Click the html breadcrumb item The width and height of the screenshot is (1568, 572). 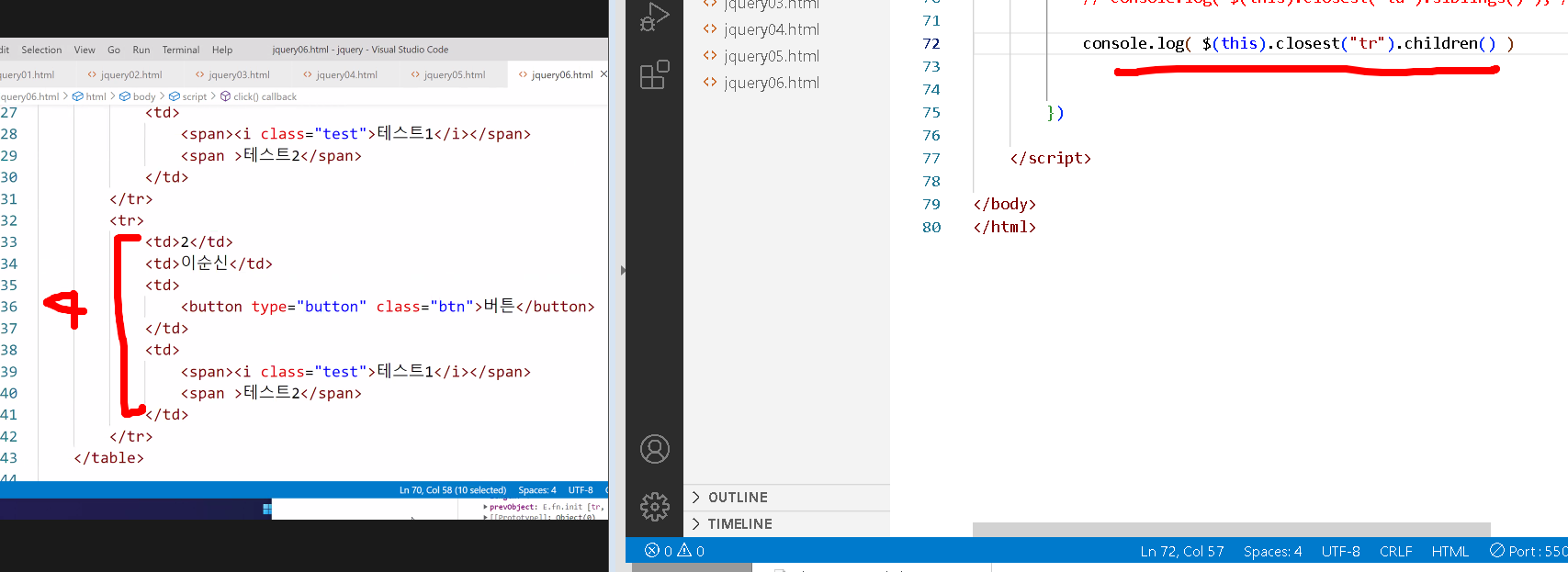coord(89,96)
